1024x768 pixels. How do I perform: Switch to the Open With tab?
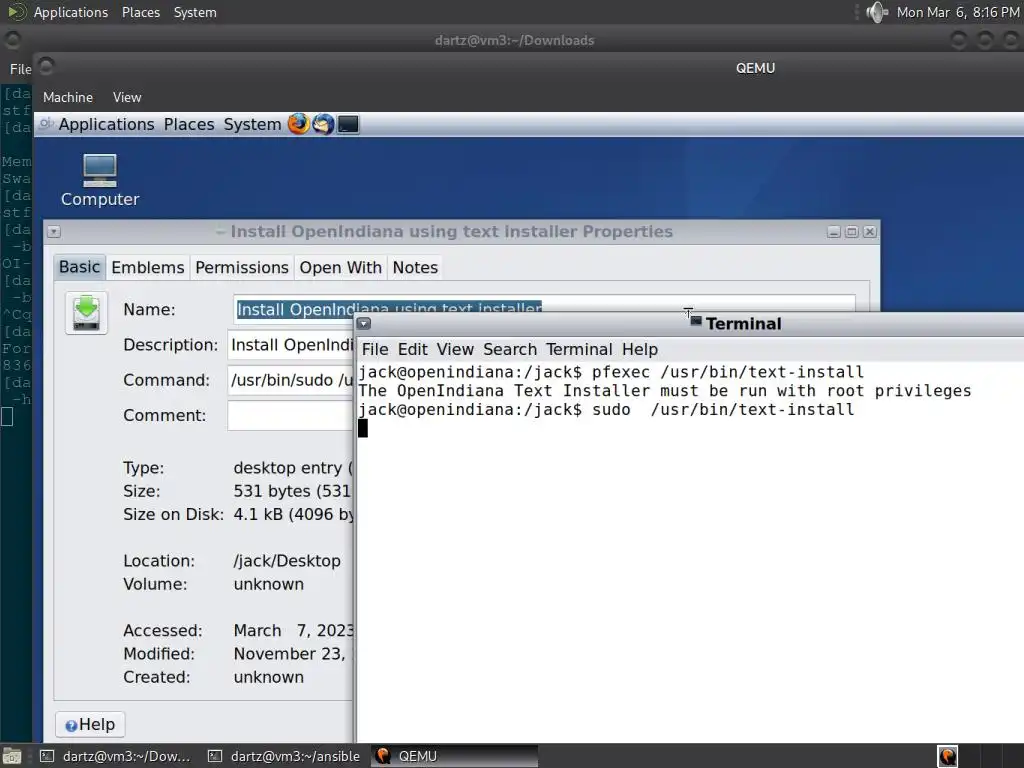pos(340,268)
